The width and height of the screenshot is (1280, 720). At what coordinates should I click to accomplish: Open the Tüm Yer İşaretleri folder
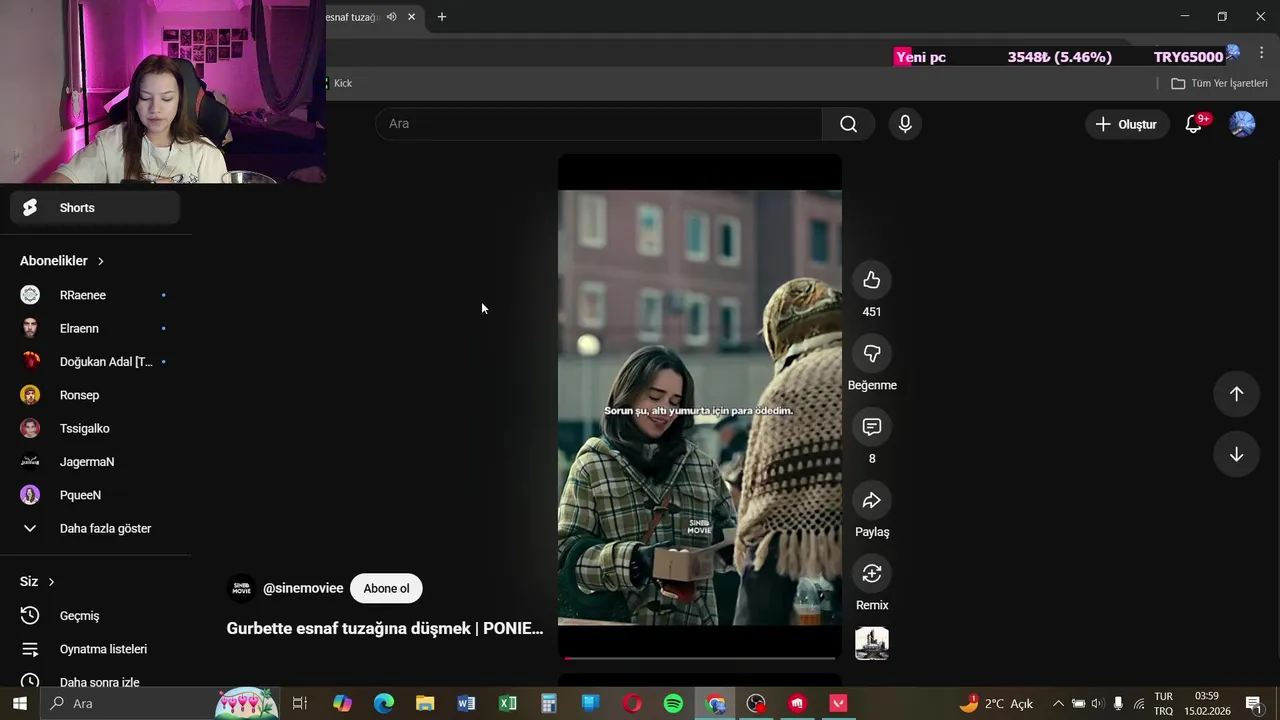1219,83
